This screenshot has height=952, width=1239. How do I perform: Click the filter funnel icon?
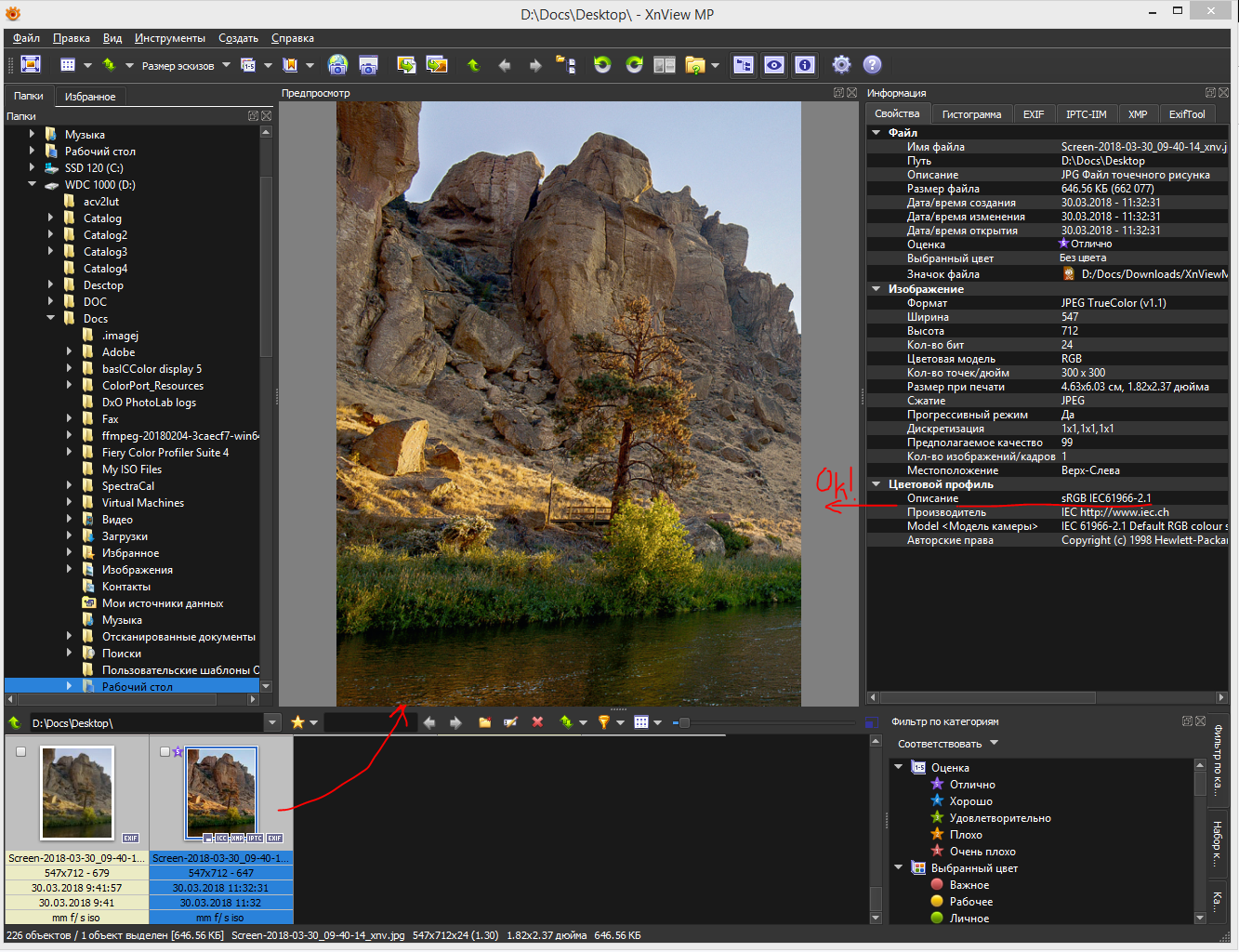[603, 722]
